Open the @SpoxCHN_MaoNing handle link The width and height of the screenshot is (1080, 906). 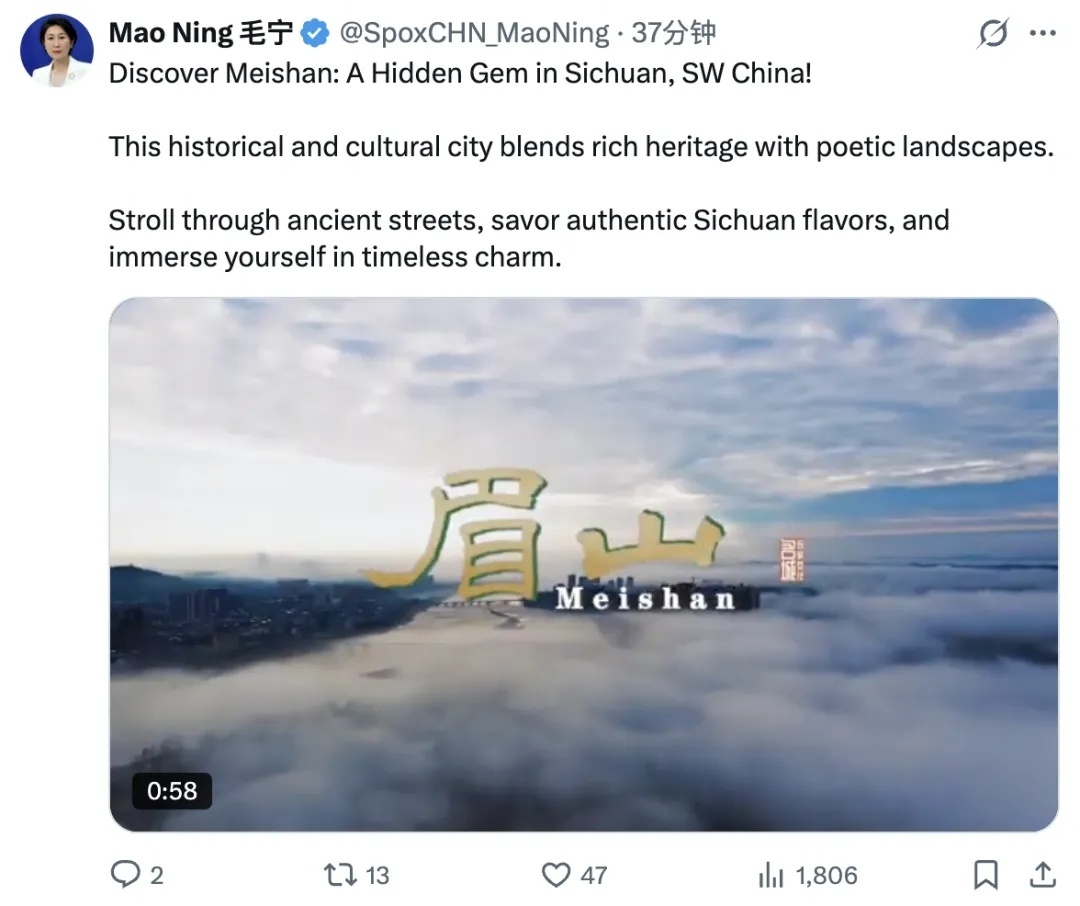(x=474, y=33)
